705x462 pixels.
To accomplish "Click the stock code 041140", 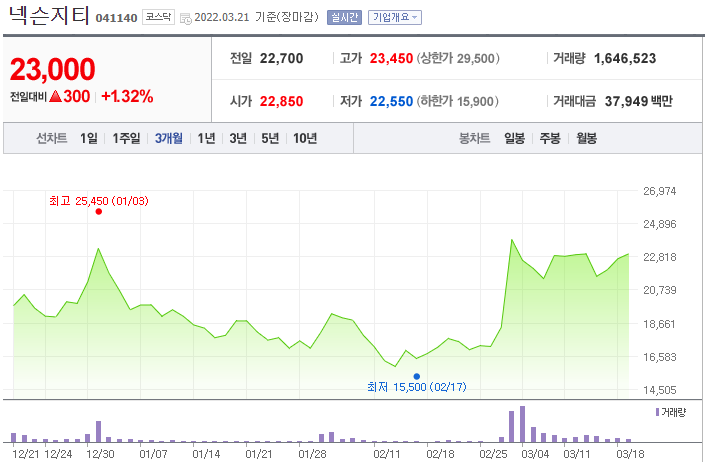I will click(x=116, y=18).
